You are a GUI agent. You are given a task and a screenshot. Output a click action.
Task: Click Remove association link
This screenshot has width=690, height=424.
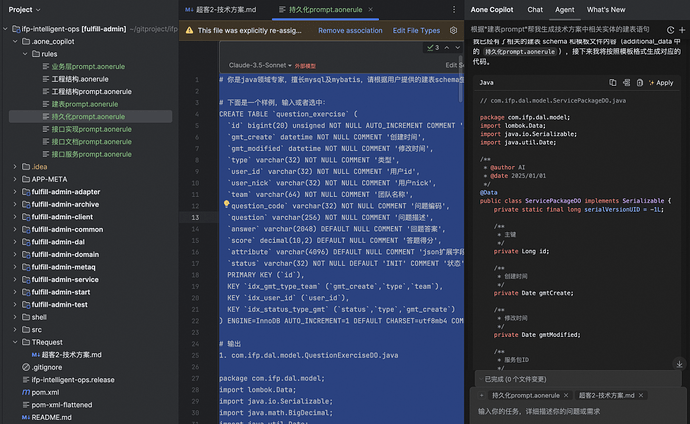tap(350, 30)
